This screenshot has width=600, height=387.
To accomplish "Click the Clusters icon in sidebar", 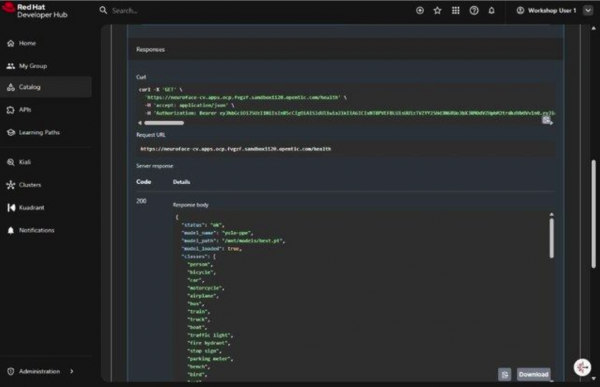I will [11, 185].
